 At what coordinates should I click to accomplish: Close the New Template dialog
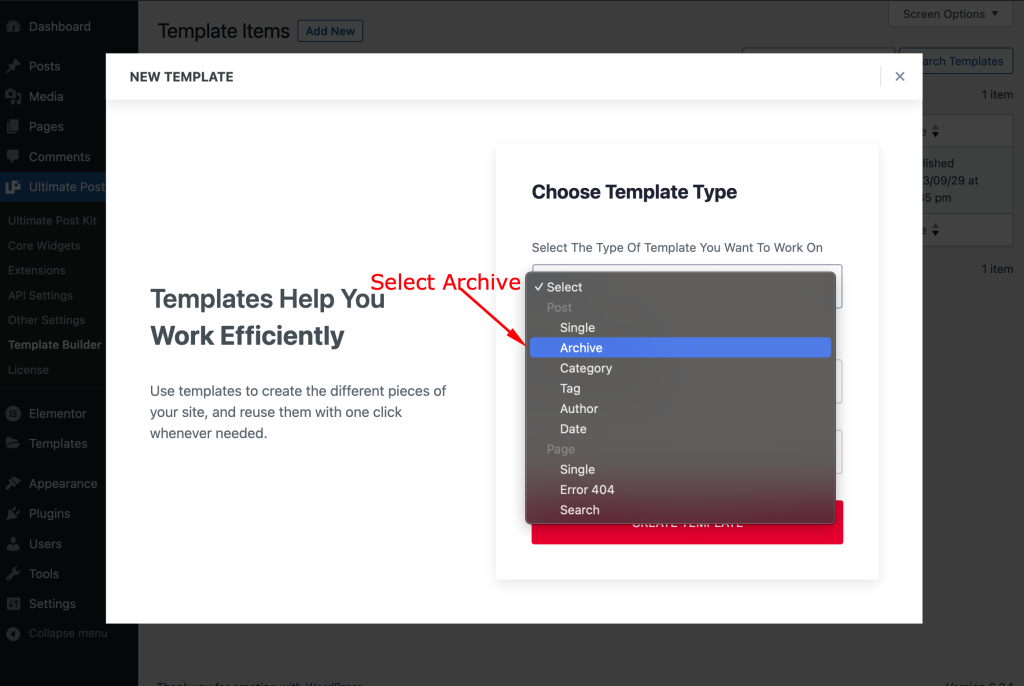(900, 76)
